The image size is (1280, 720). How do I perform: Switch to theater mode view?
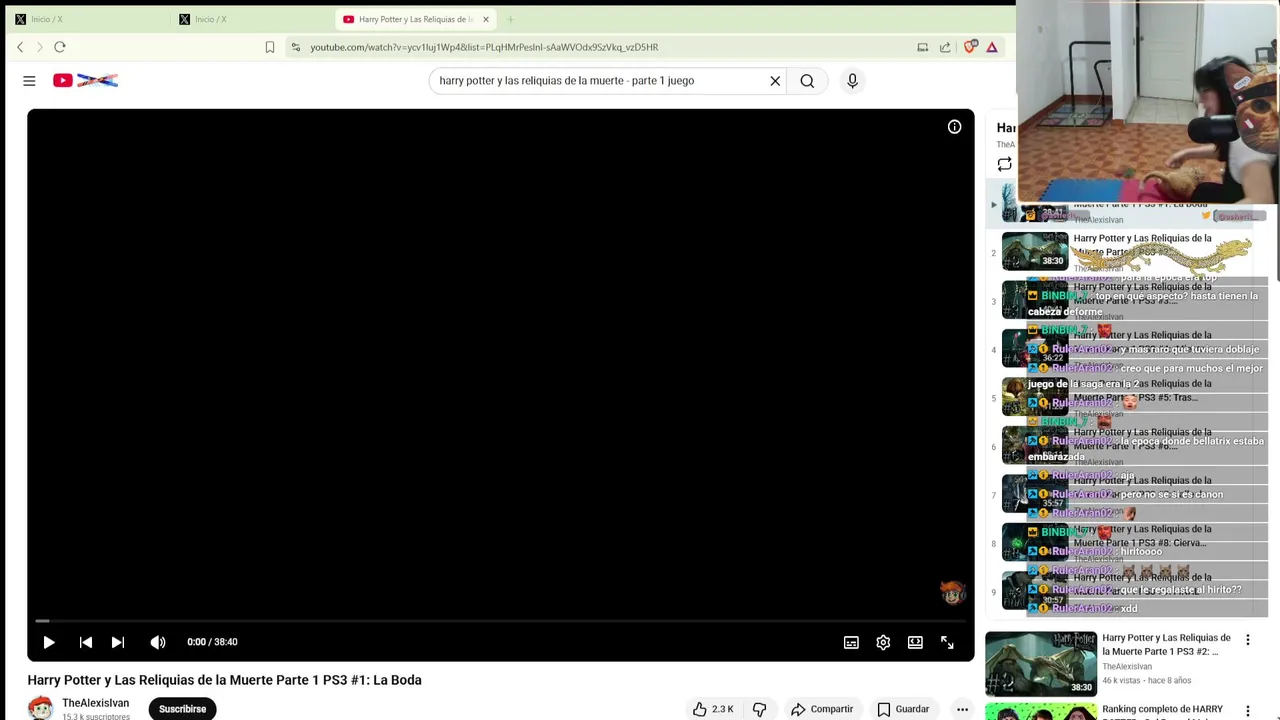[x=915, y=642]
